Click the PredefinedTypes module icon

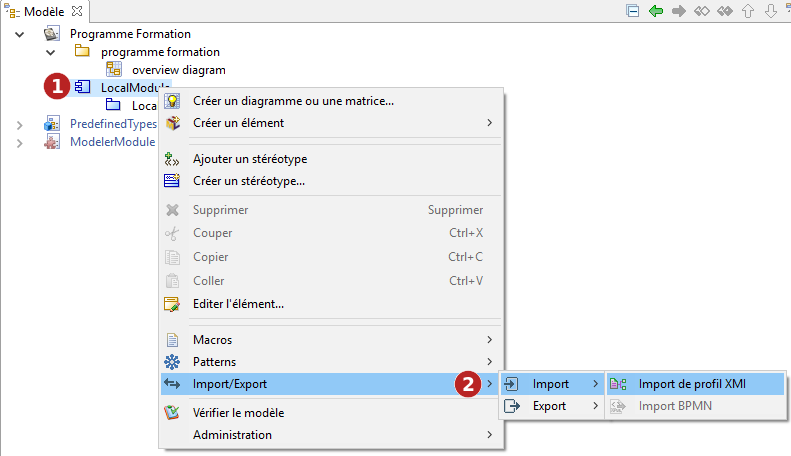tap(51, 124)
